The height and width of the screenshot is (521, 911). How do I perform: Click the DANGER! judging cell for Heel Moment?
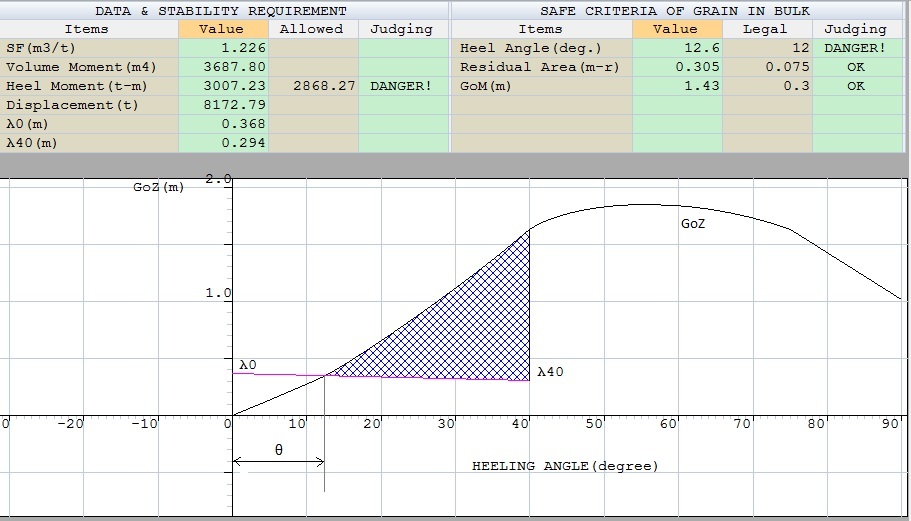click(402, 86)
